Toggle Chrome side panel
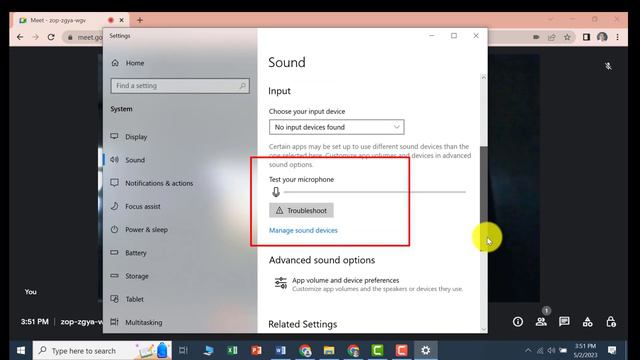This screenshot has width=640, height=360. tap(586, 37)
